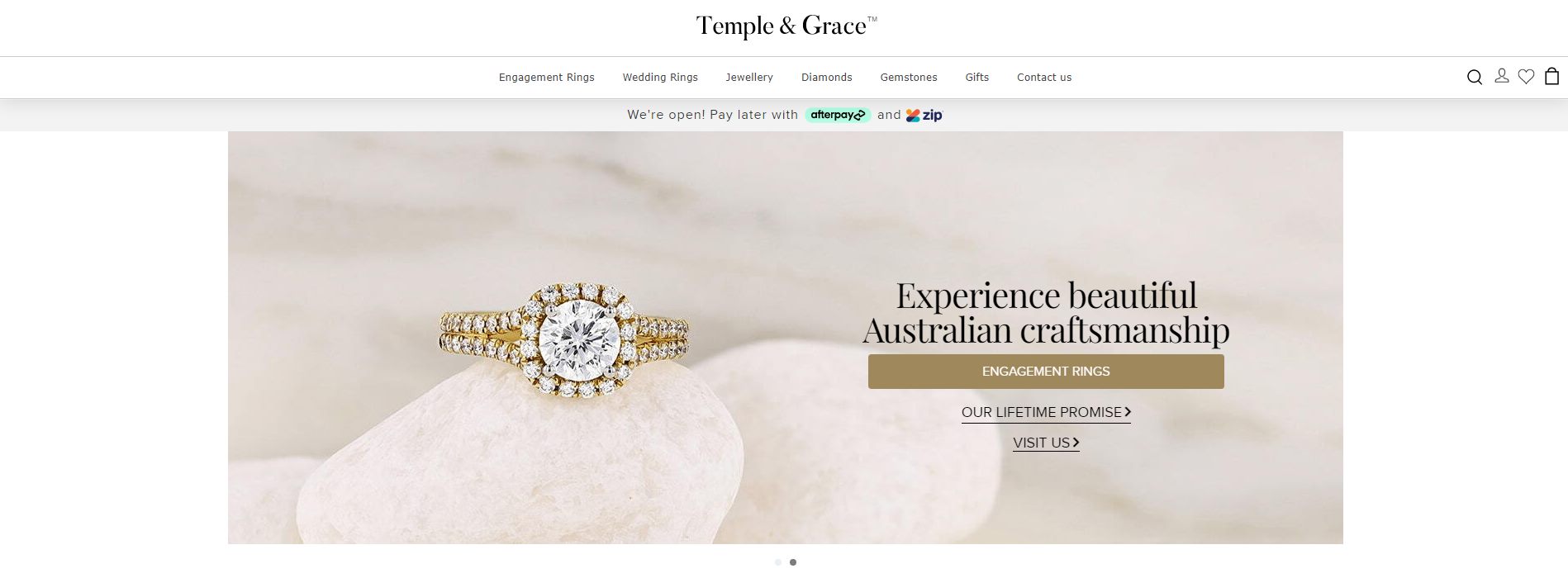The image size is (1568, 578).
Task: Click the Zip payment logo
Action: pyautogui.click(x=924, y=115)
